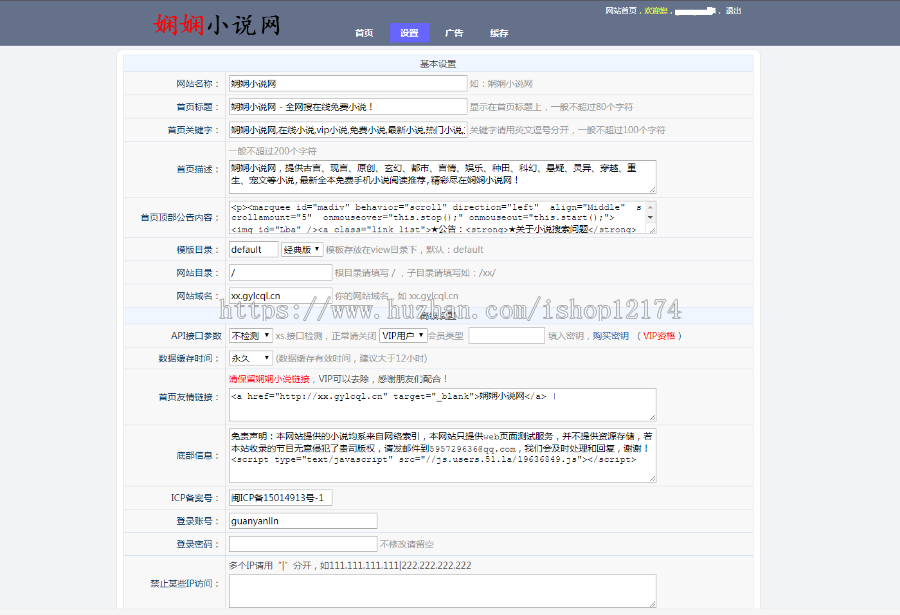Click the 不修改请留空 hint text
The height and width of the screenshot is (615, 900).
pos(407,544)
